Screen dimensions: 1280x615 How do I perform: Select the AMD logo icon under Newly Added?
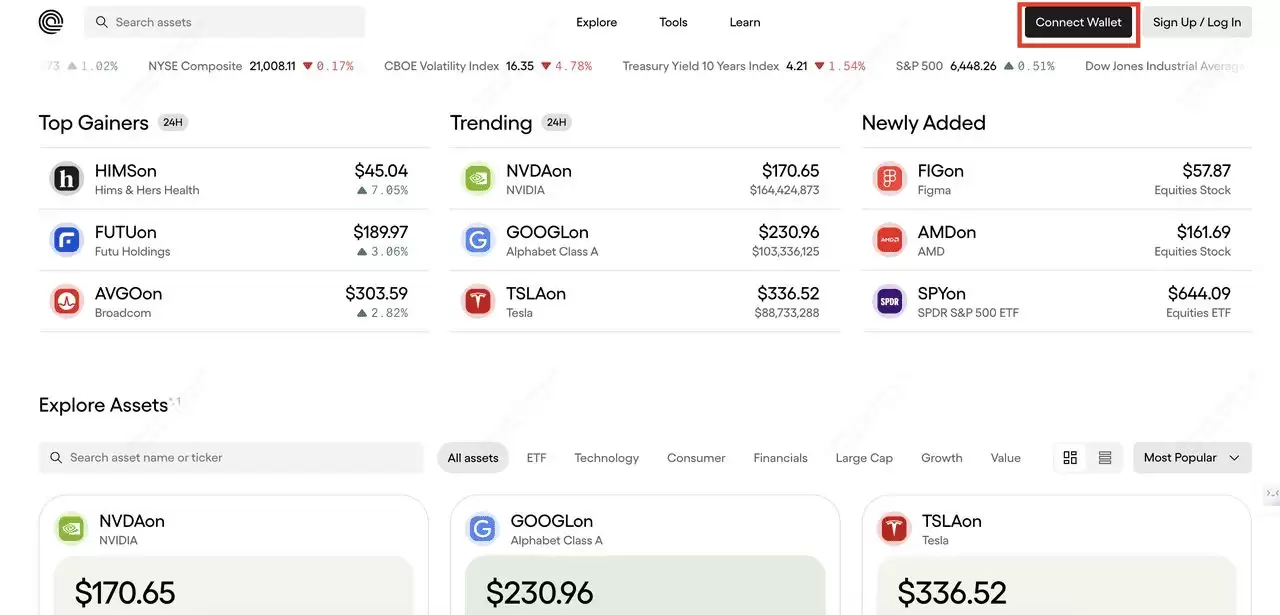(x=889, y=240)
